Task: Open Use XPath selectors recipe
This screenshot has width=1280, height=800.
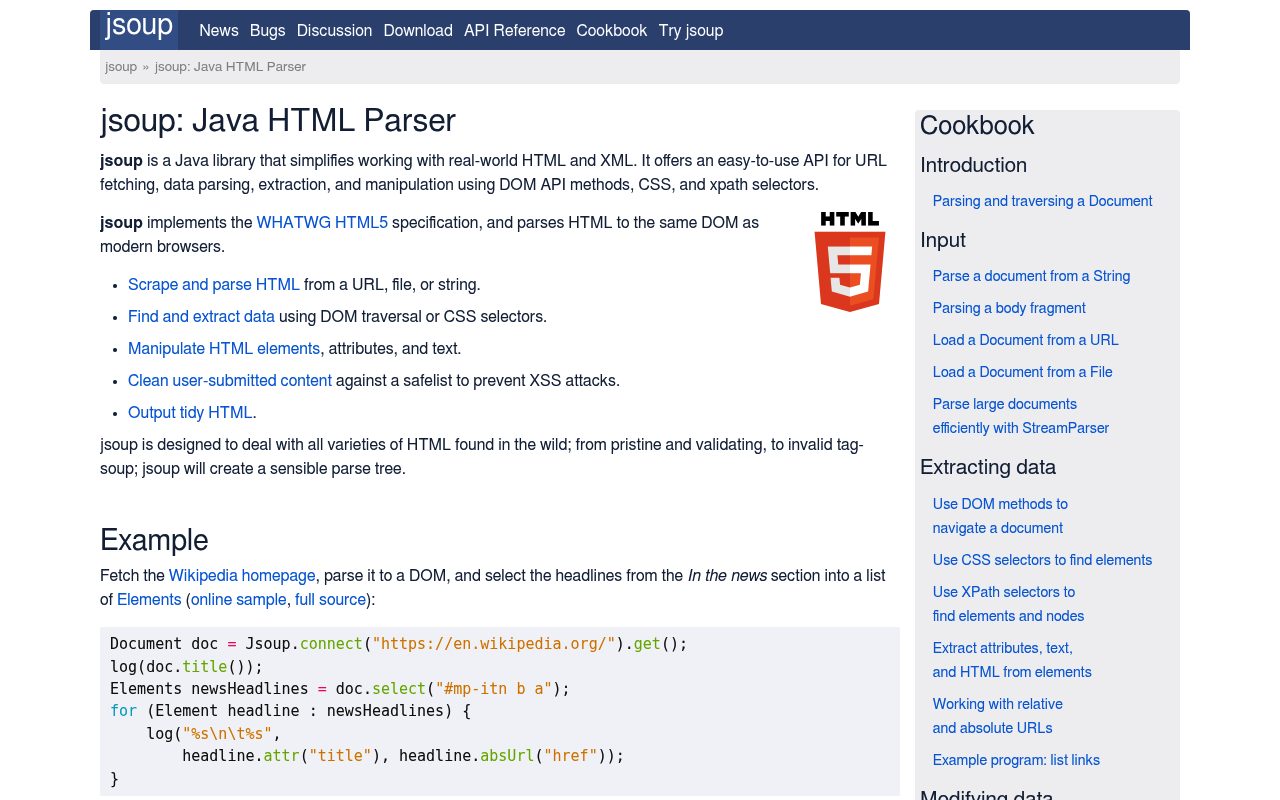Action: tap(1008, 604)
